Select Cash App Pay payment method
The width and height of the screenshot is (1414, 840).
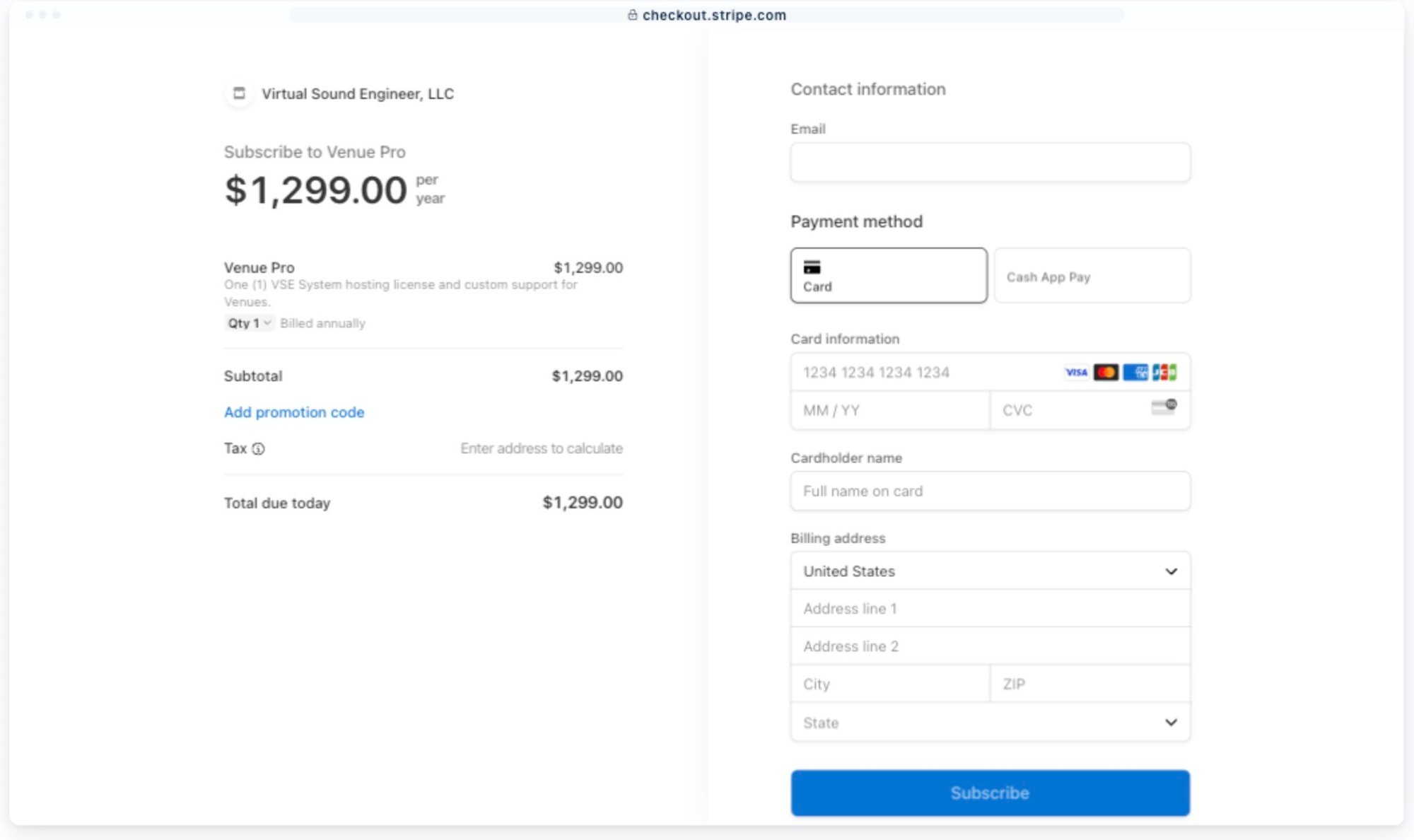pyautogui.click(x=1092, y=276)
